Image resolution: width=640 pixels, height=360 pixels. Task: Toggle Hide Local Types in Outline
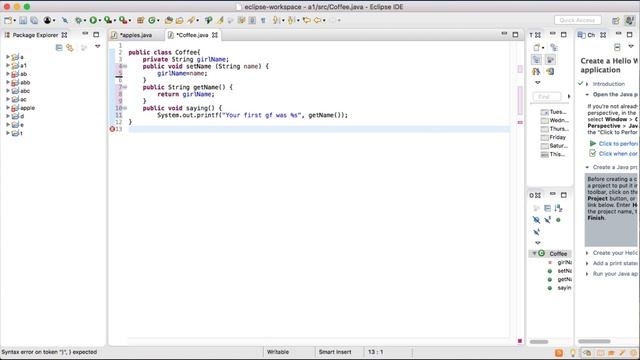click(x=536, y=232)
